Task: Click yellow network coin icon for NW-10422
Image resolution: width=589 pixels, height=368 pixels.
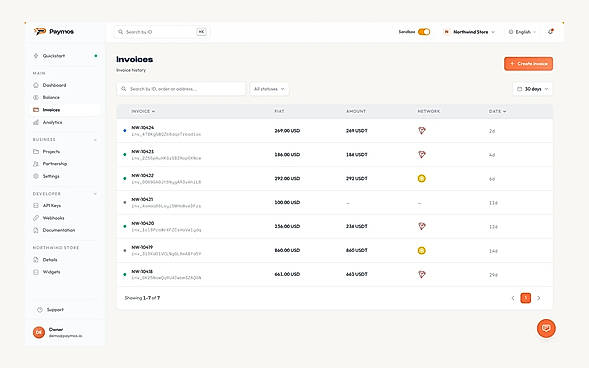Action: tap(421, 178)
